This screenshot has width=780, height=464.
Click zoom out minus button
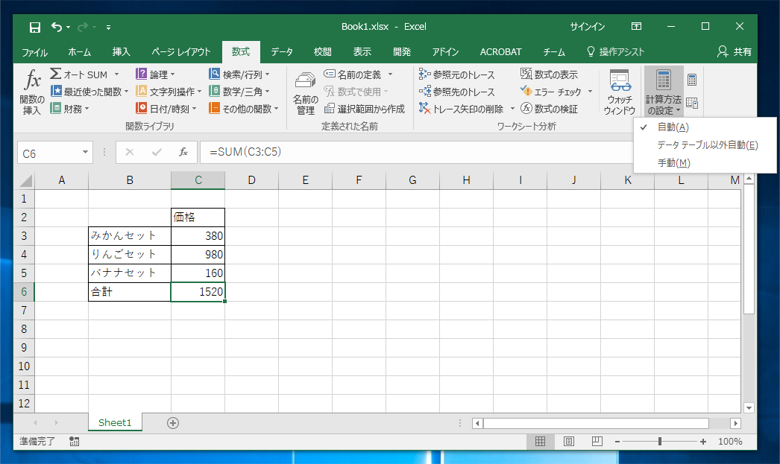(x=617, y=441)
